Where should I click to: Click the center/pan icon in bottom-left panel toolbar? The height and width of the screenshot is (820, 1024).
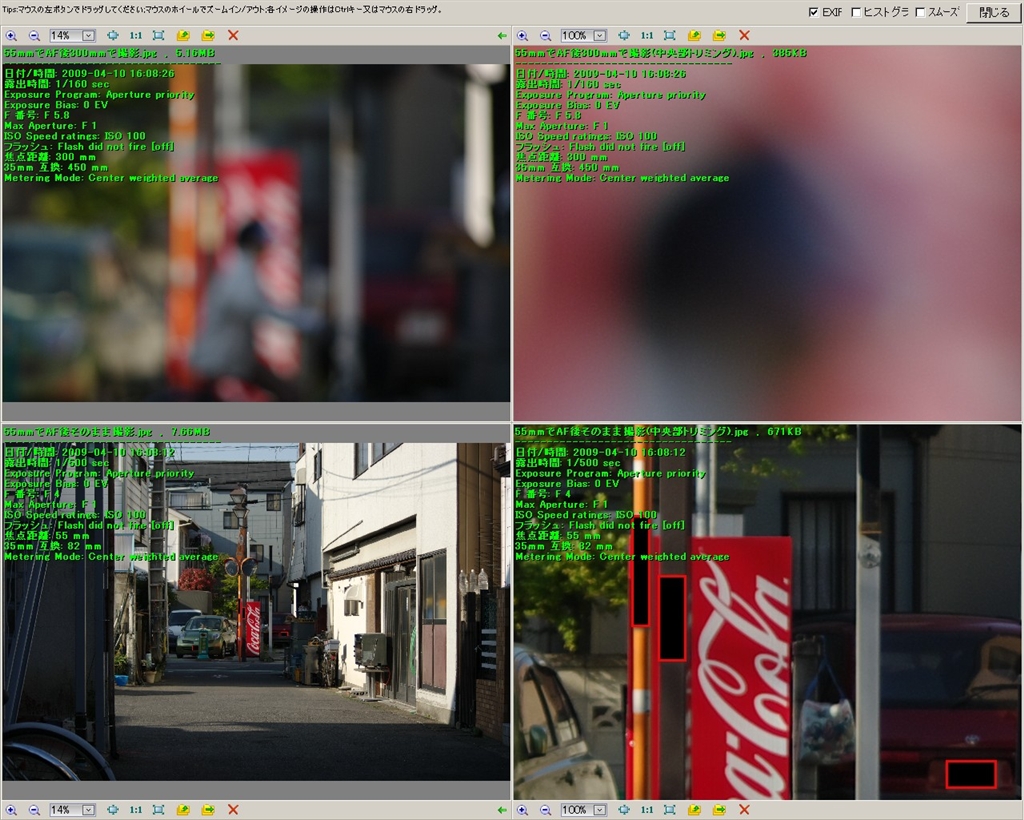[112, 809]
